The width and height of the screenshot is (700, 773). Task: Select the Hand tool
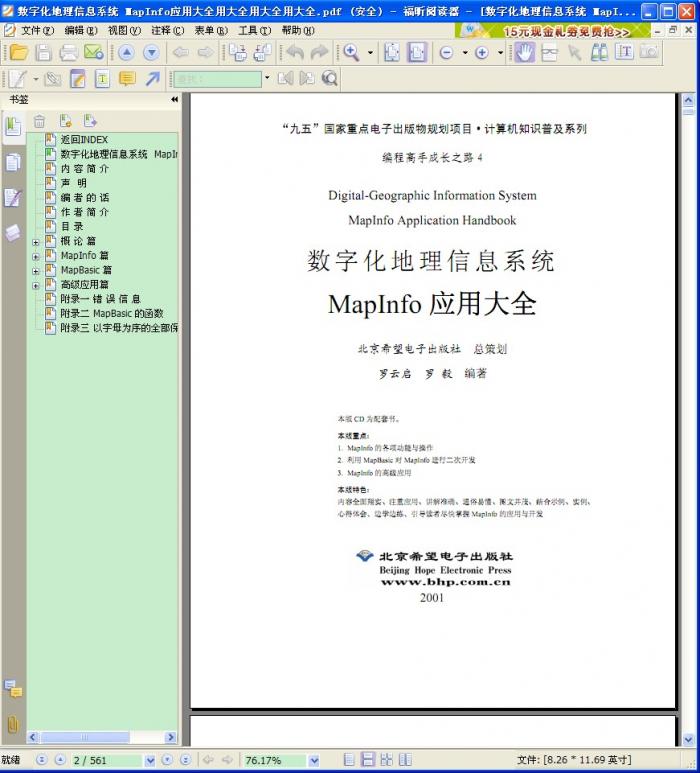(525, 53)
